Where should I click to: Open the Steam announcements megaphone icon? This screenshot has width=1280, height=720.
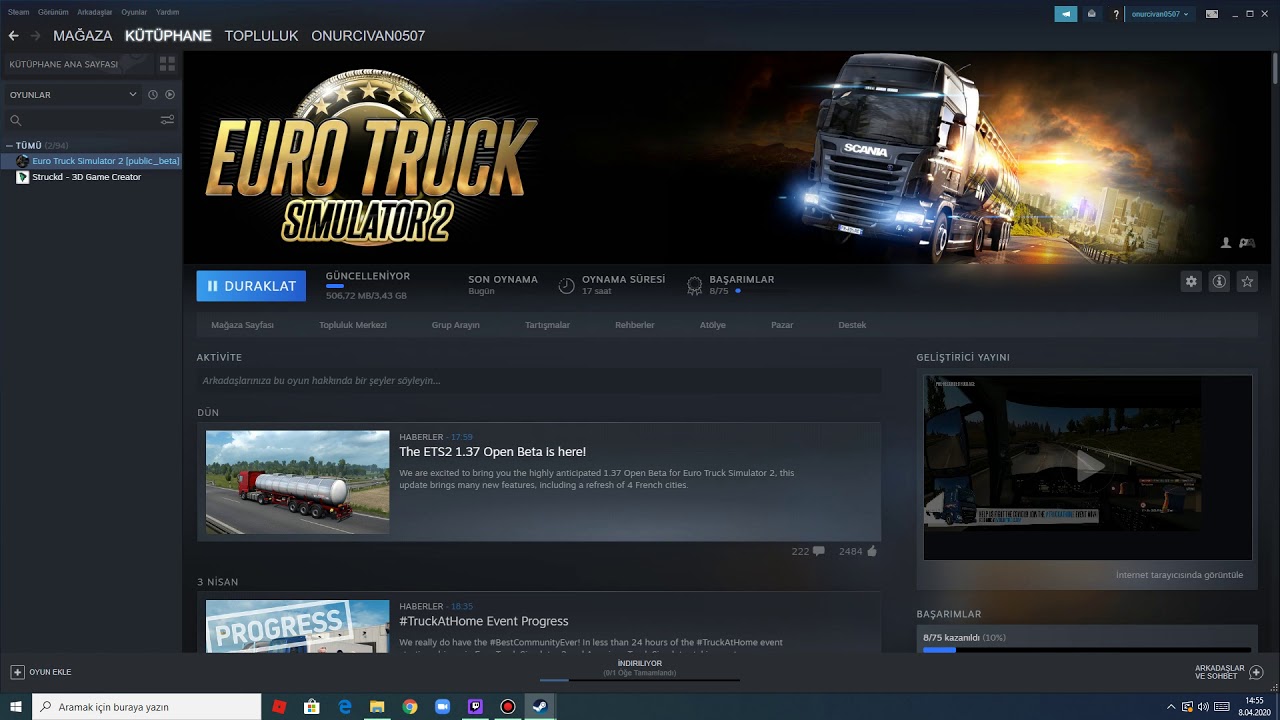[1066, 14]
